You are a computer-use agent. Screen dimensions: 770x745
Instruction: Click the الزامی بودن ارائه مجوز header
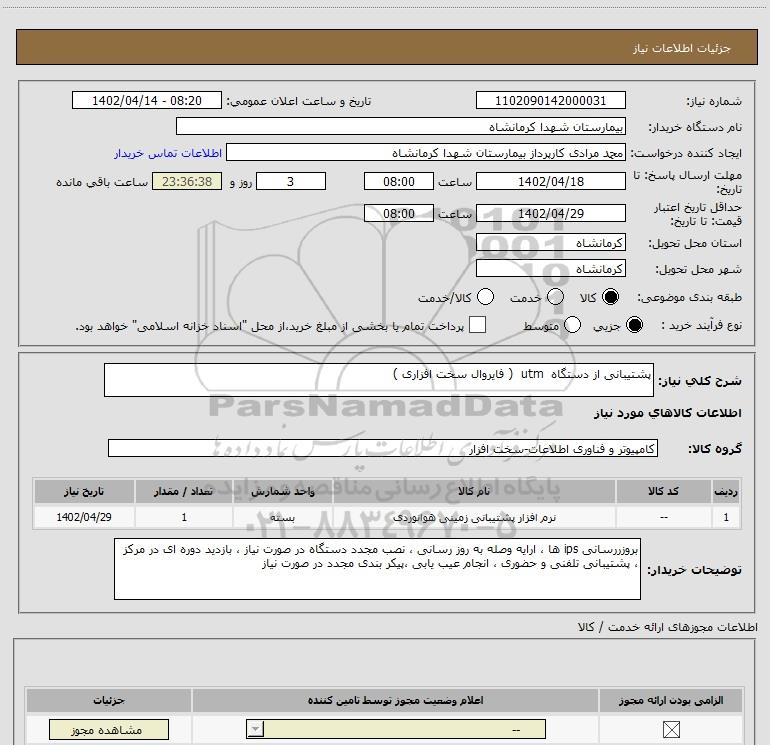click(671, 700)
